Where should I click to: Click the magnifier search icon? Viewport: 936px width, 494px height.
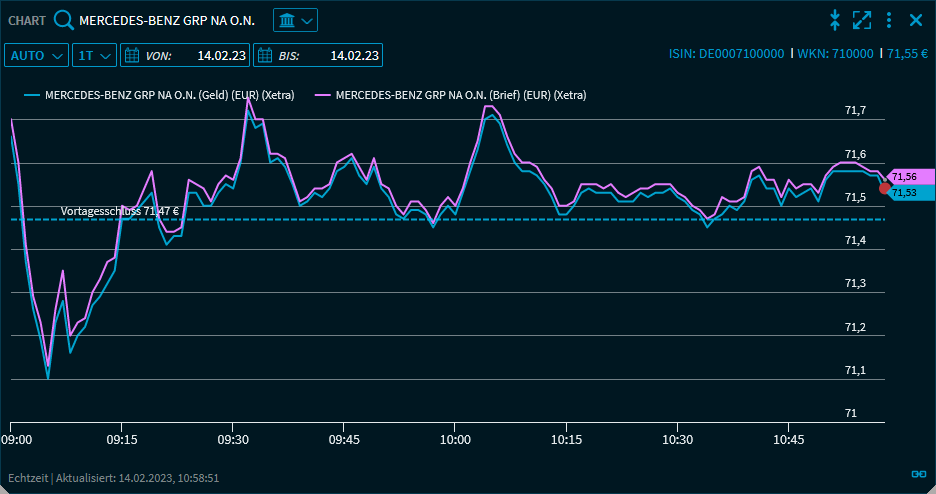[64, 20]
